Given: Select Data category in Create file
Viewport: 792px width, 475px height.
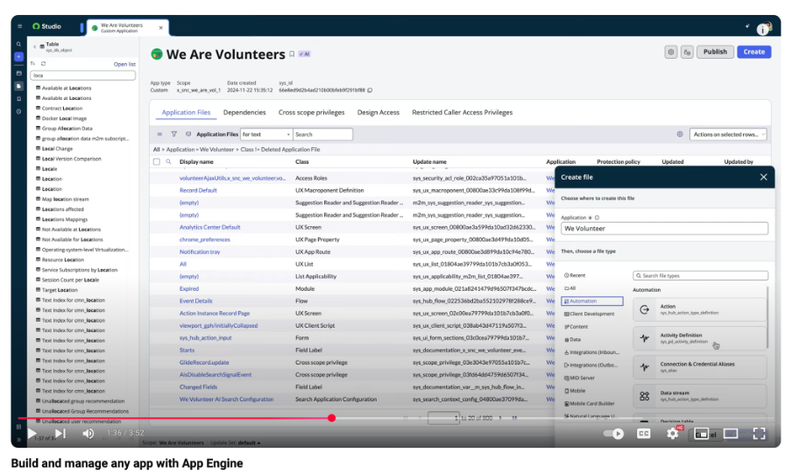Looking at the screenshot, I should pyautogui.click(x=573, y=340).
